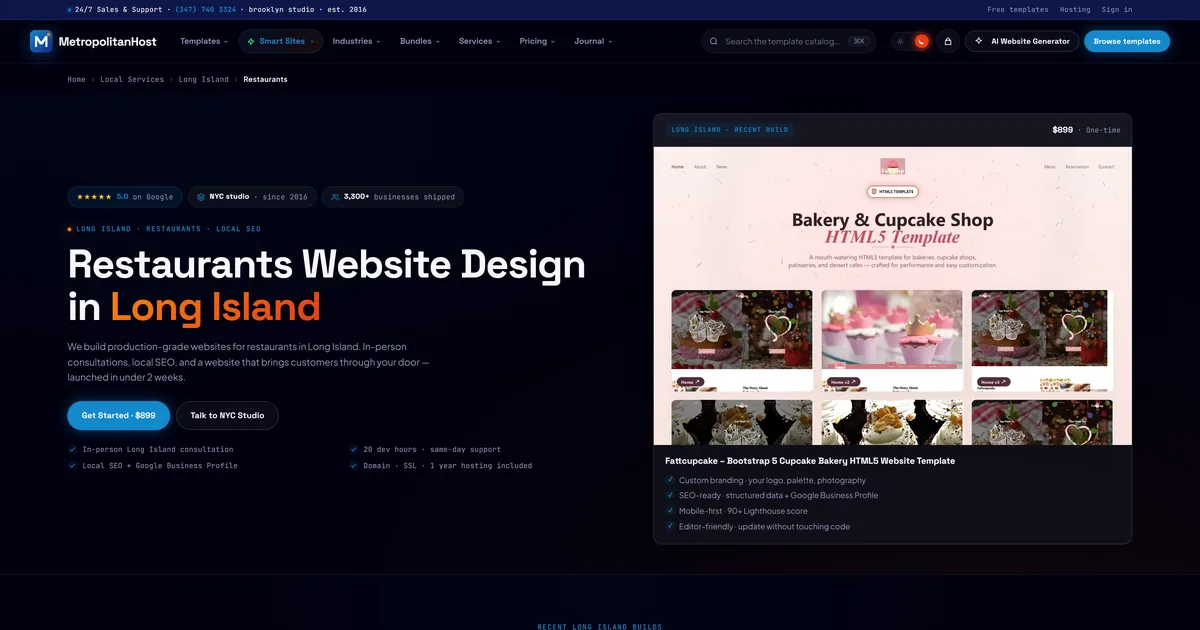Click checkmark beside SEO-ready structured data

pos(670,495)
